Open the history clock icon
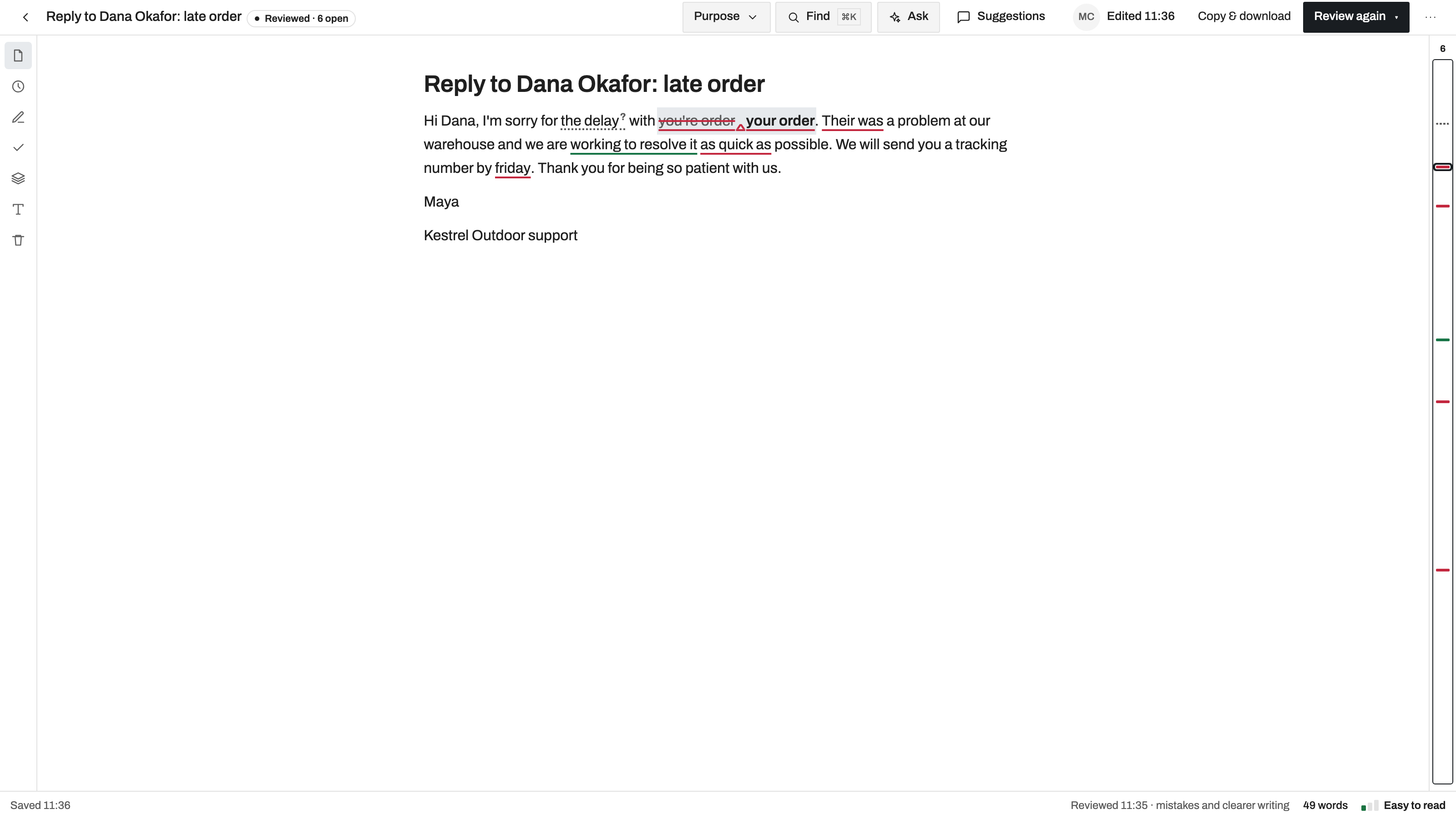Screen dimensions: 1456x819 [x=18, y=86]
